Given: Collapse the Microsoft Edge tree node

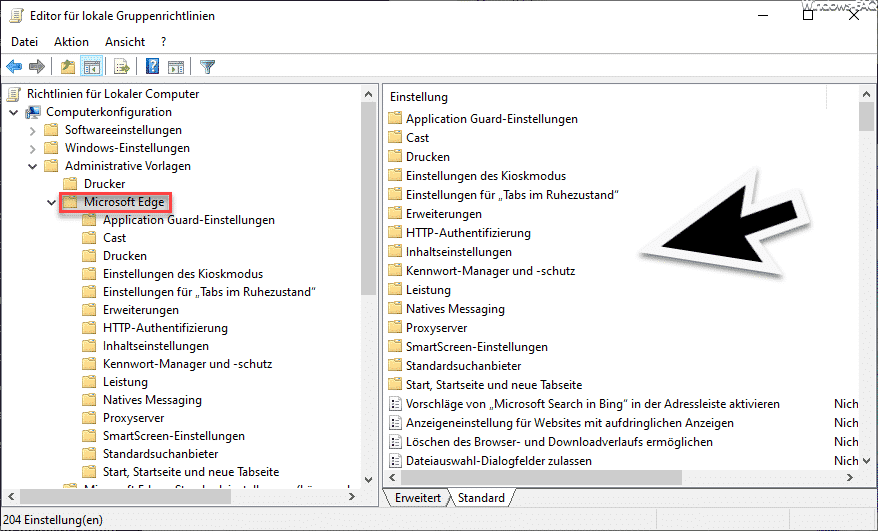Looking at the screenshot, I should [52, 202].
